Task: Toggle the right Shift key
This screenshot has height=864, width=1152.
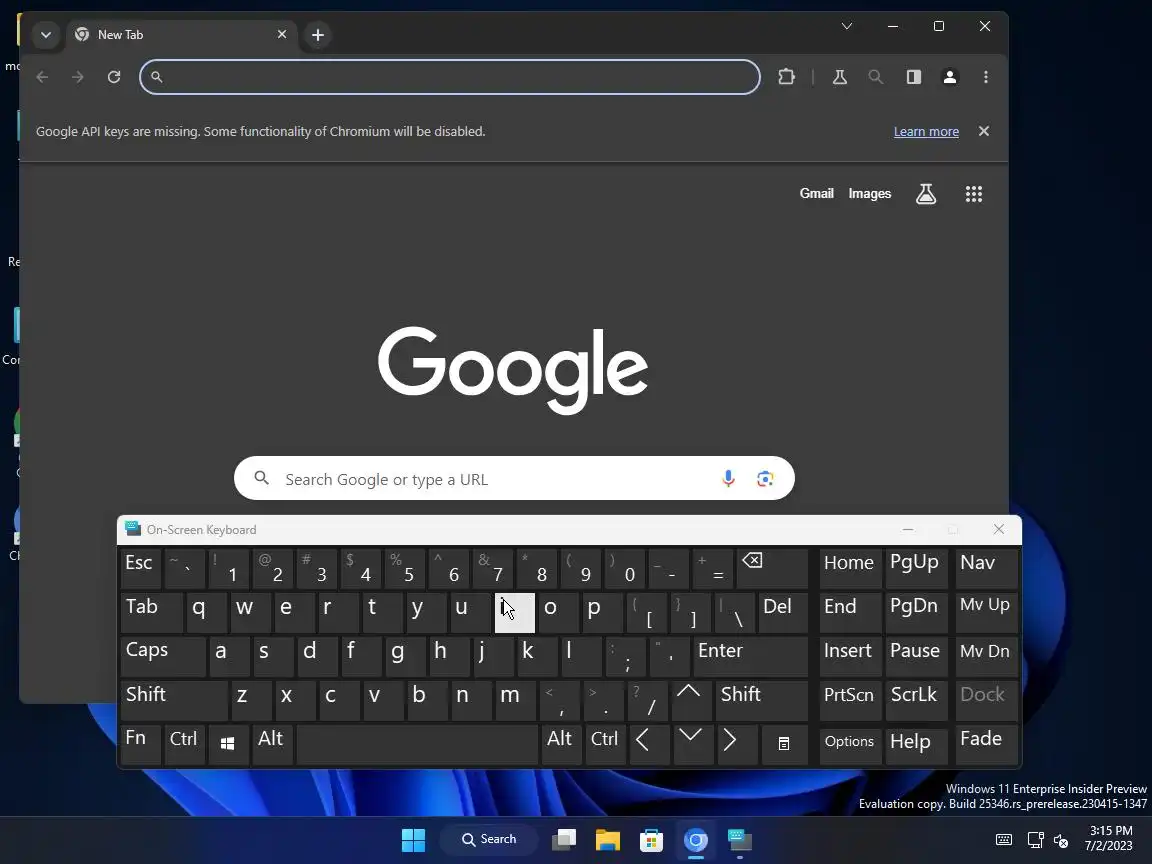Action: [x=761, y=700]
